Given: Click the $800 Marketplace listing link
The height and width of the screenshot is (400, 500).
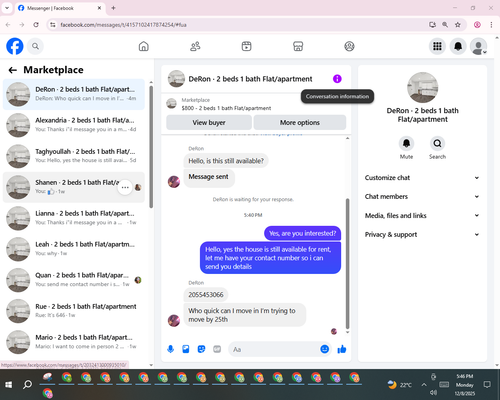Looking at the screenshot, I should click(x=226, y=108).
